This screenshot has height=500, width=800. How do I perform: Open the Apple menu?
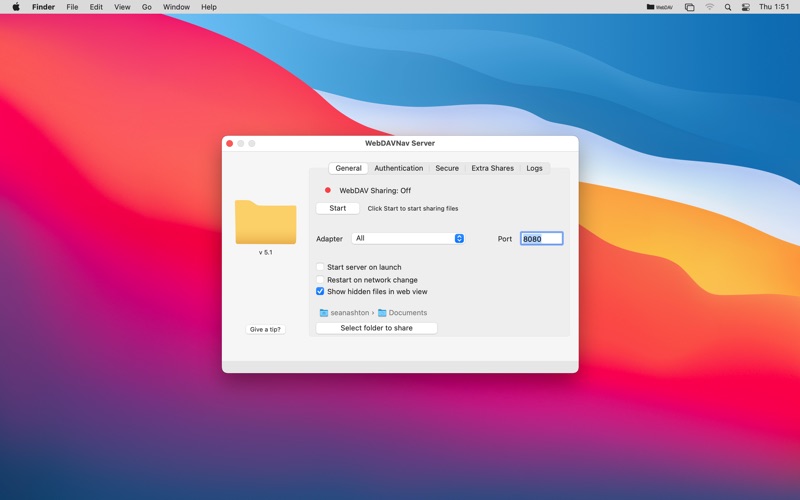point(16,7)
